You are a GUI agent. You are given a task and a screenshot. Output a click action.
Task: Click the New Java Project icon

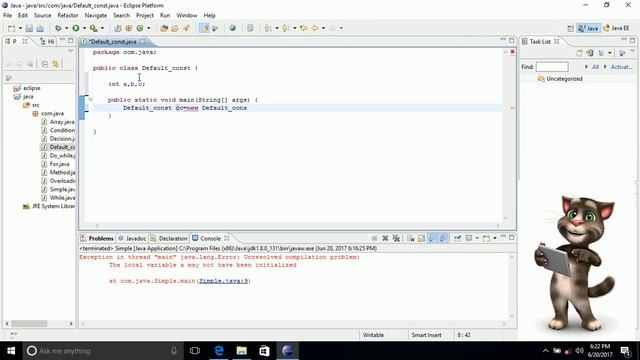click(118, 28)
